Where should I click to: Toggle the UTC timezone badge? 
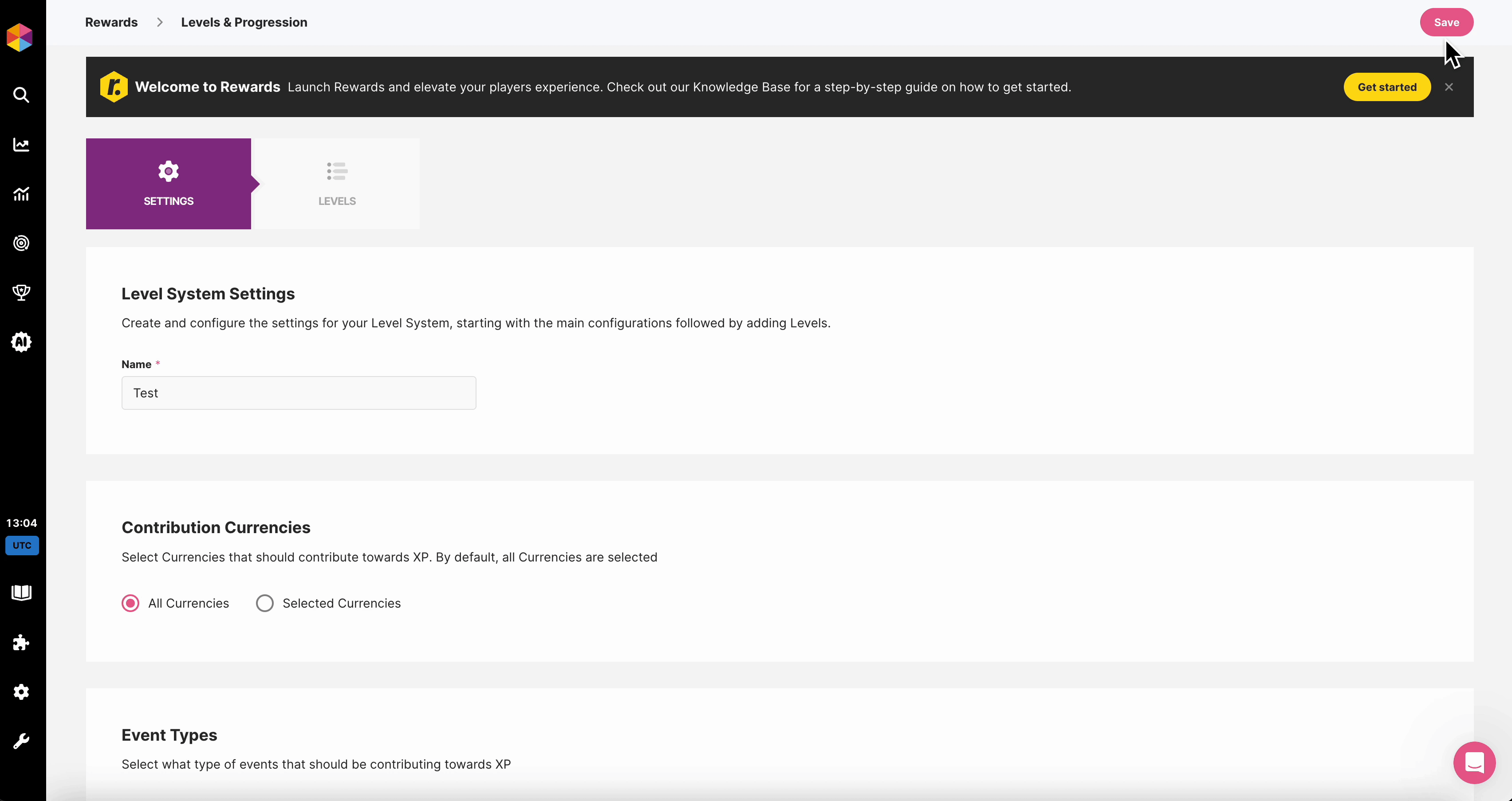coord(22,545)
